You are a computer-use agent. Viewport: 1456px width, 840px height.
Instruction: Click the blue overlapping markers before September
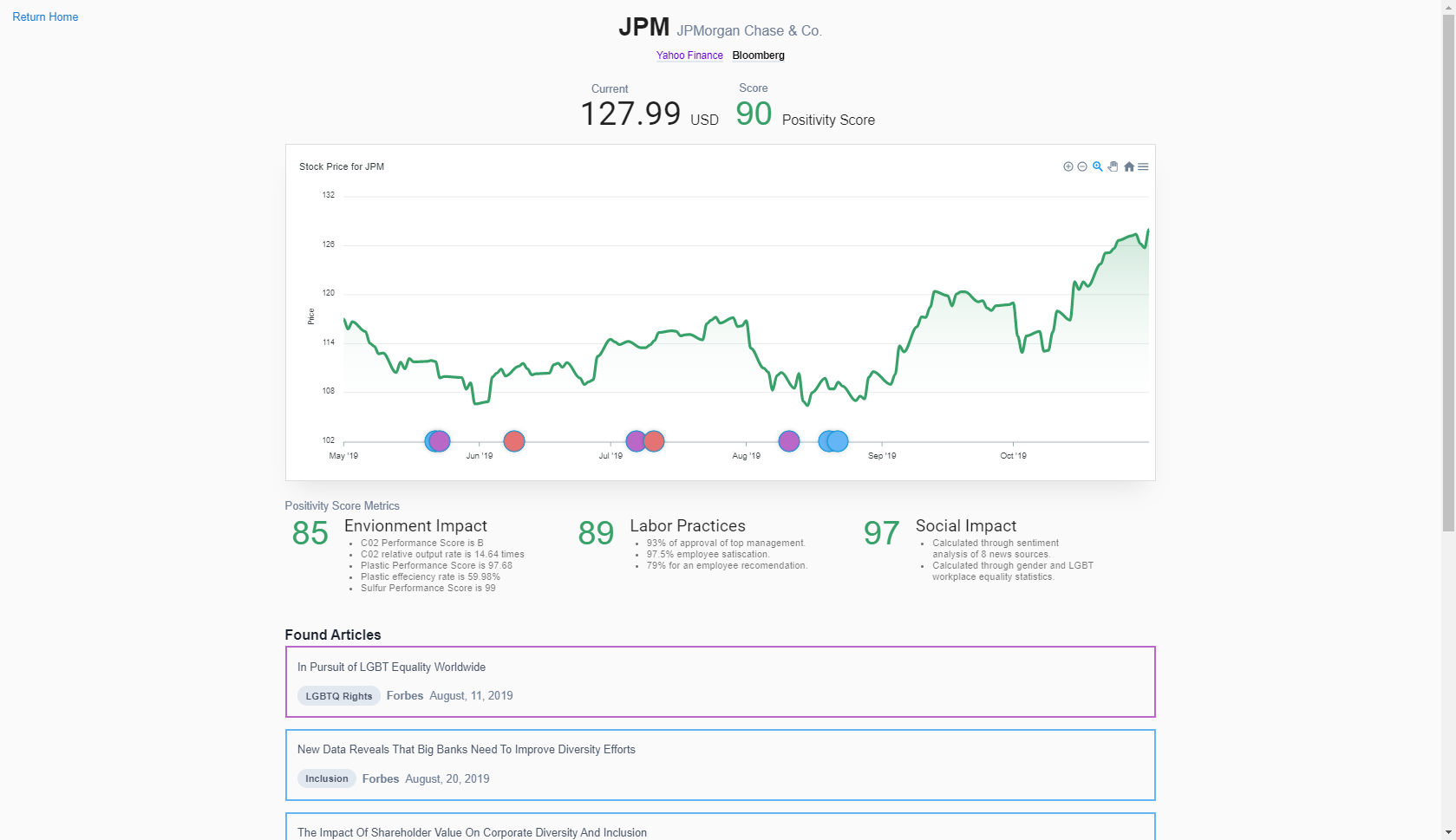tap(832, 441)
